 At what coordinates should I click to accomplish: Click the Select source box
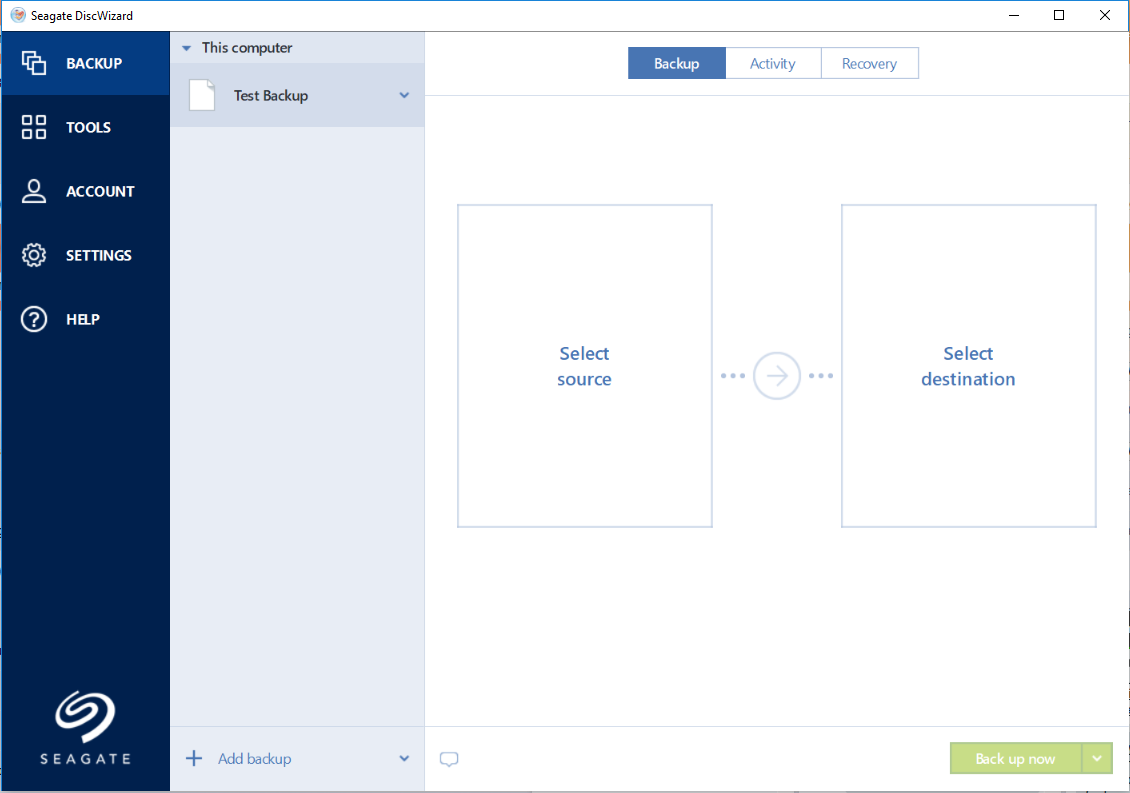(x=584, y=366)
